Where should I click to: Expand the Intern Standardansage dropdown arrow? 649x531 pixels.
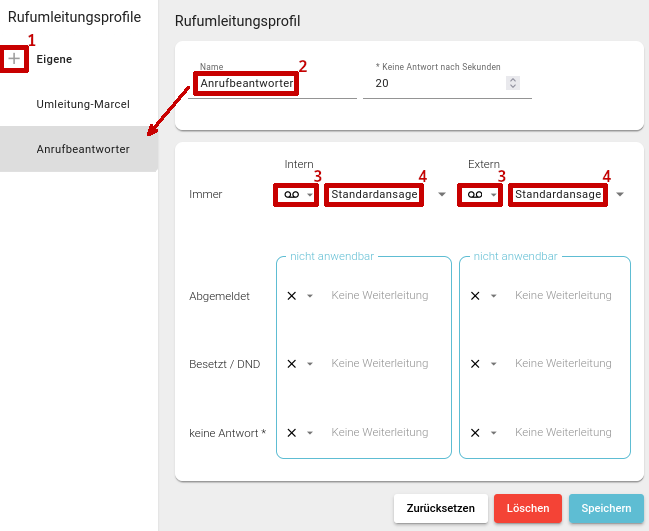pyautogui.click(x=441, y=195)
